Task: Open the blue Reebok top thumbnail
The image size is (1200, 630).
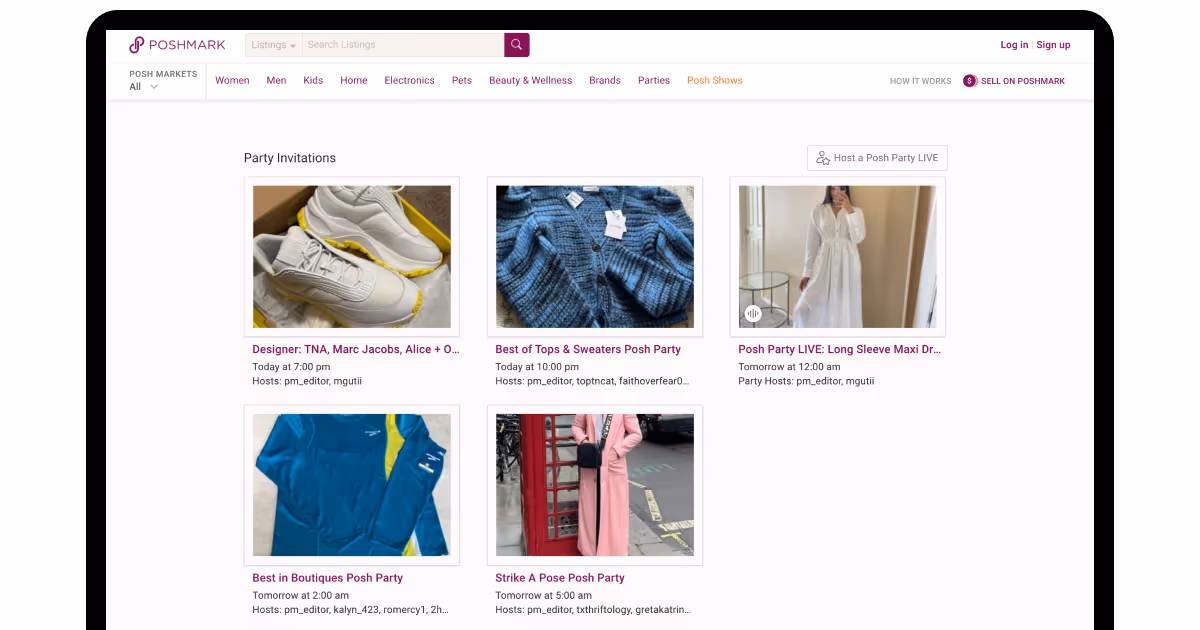Action: pyautogui.click(x=352, y=485)
